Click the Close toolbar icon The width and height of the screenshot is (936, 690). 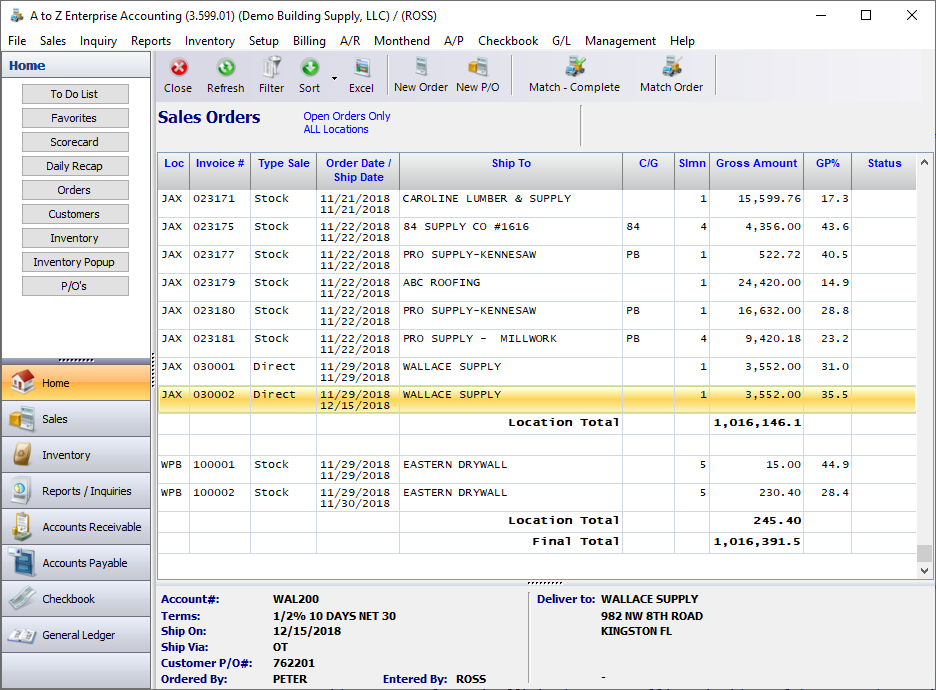178,75
